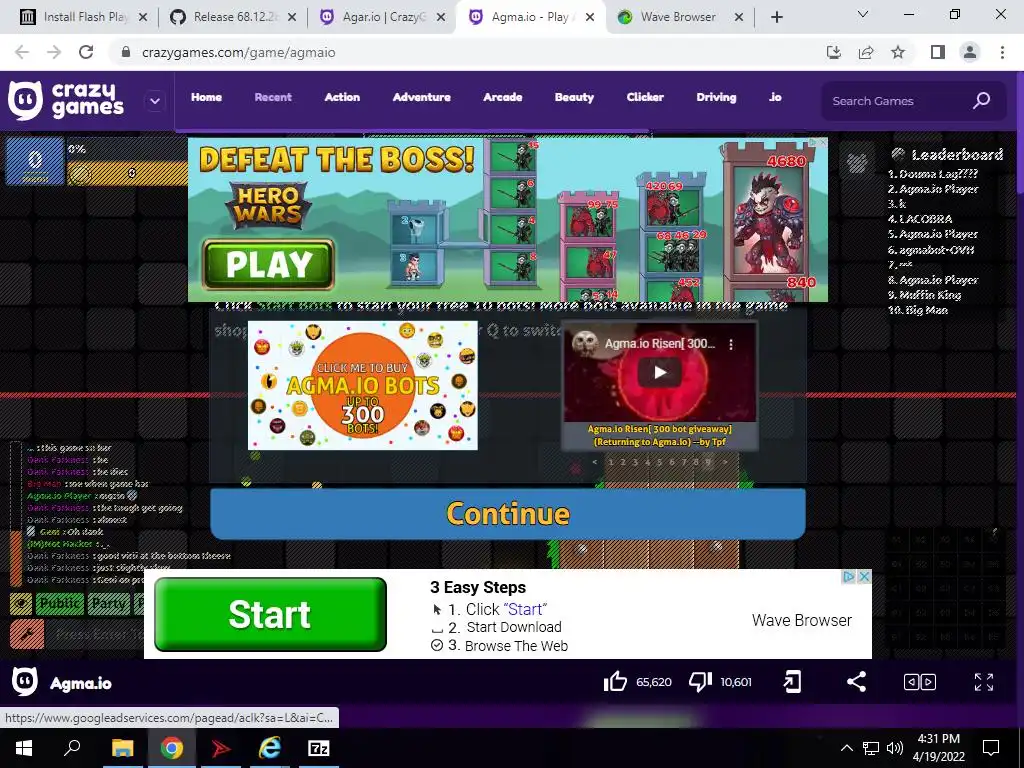Bookmark this page with the star

click(x=898, y=52)
